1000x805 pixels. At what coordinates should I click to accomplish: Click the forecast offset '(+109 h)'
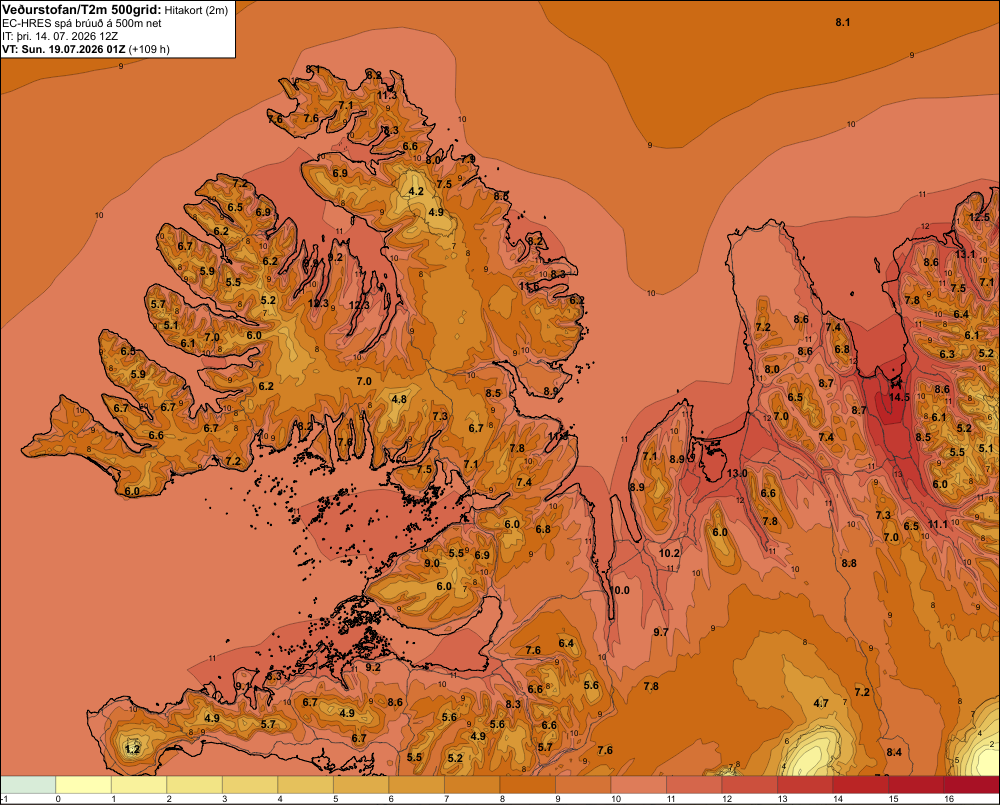point(149,48)
